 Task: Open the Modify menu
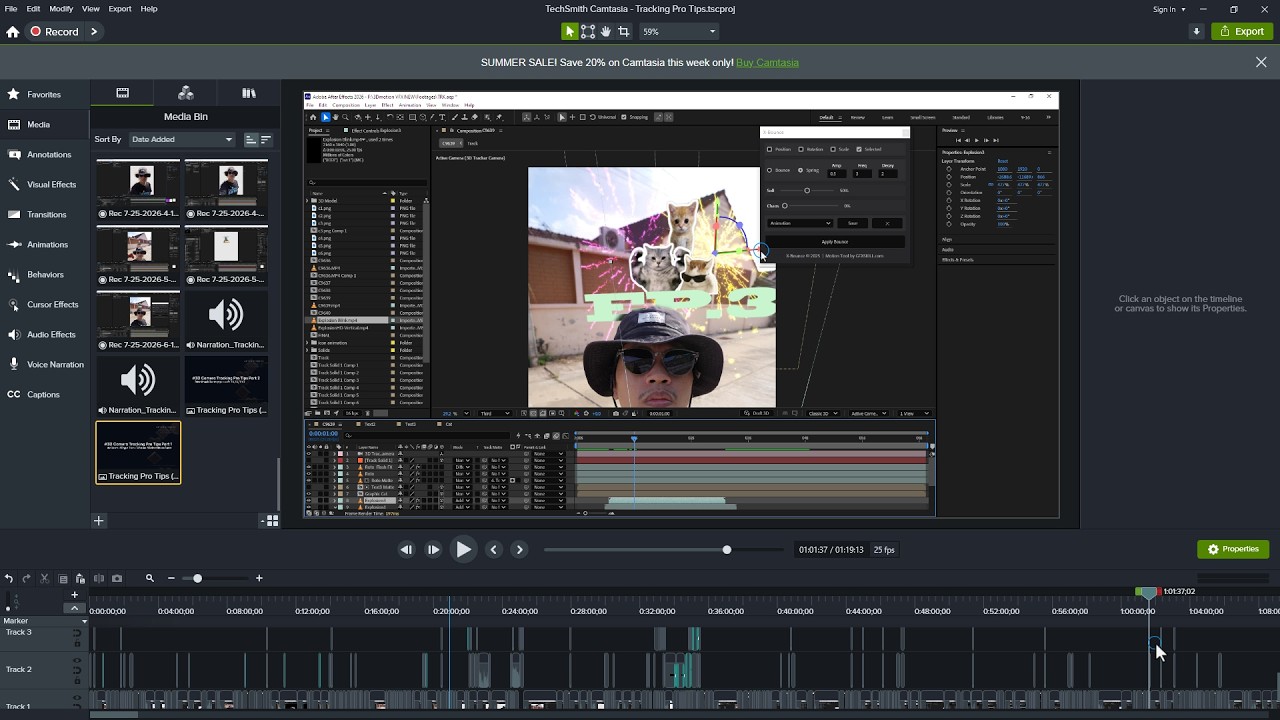61,9
